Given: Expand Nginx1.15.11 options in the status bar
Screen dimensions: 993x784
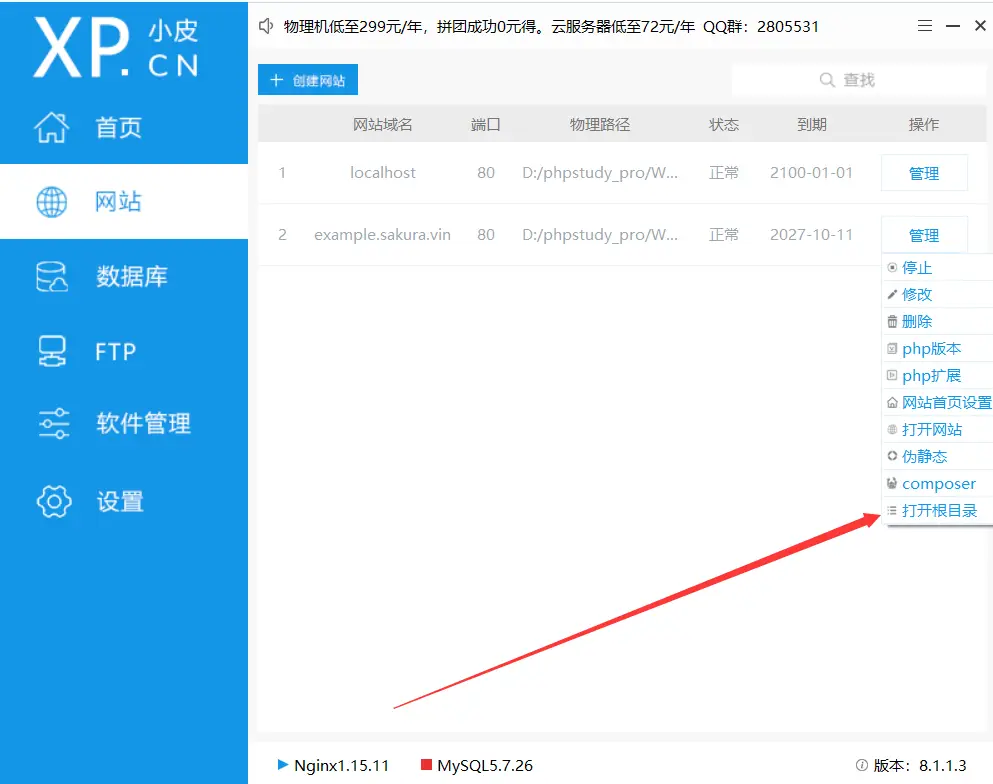Looking at the screenshot, I should pos(335,764).
